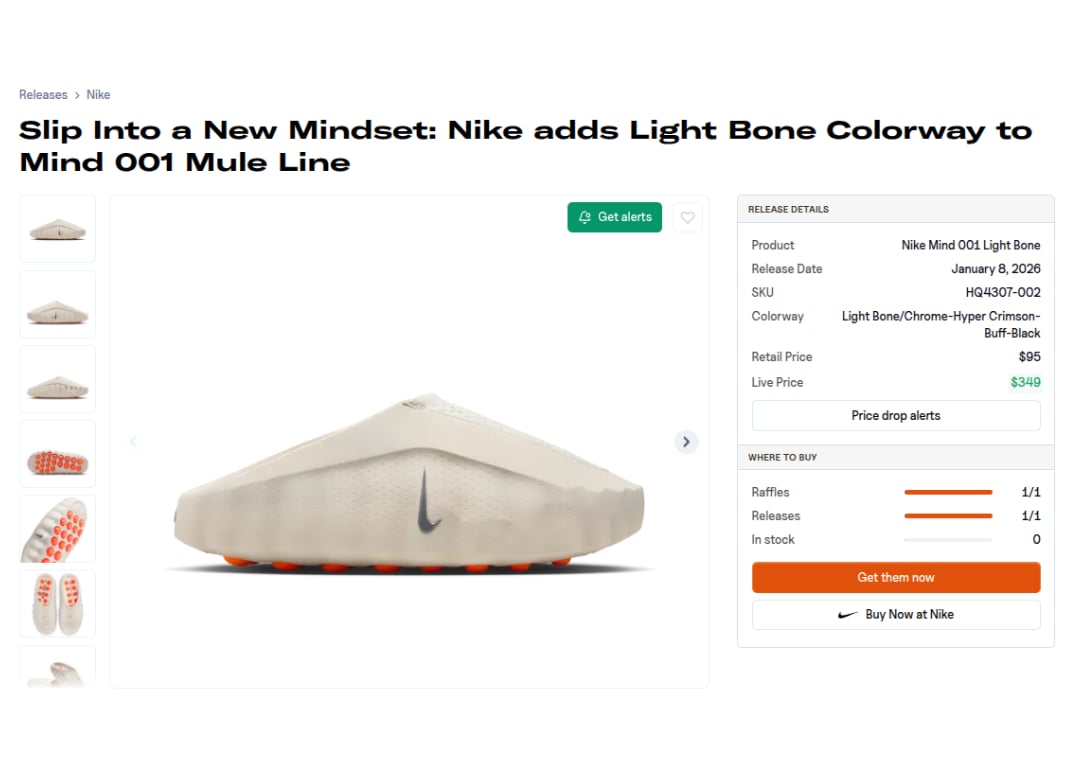Select the top side-view shoe thumbnail
Image resolution: width=1070 pixels, height=760 pixels.
click(57, 228)
